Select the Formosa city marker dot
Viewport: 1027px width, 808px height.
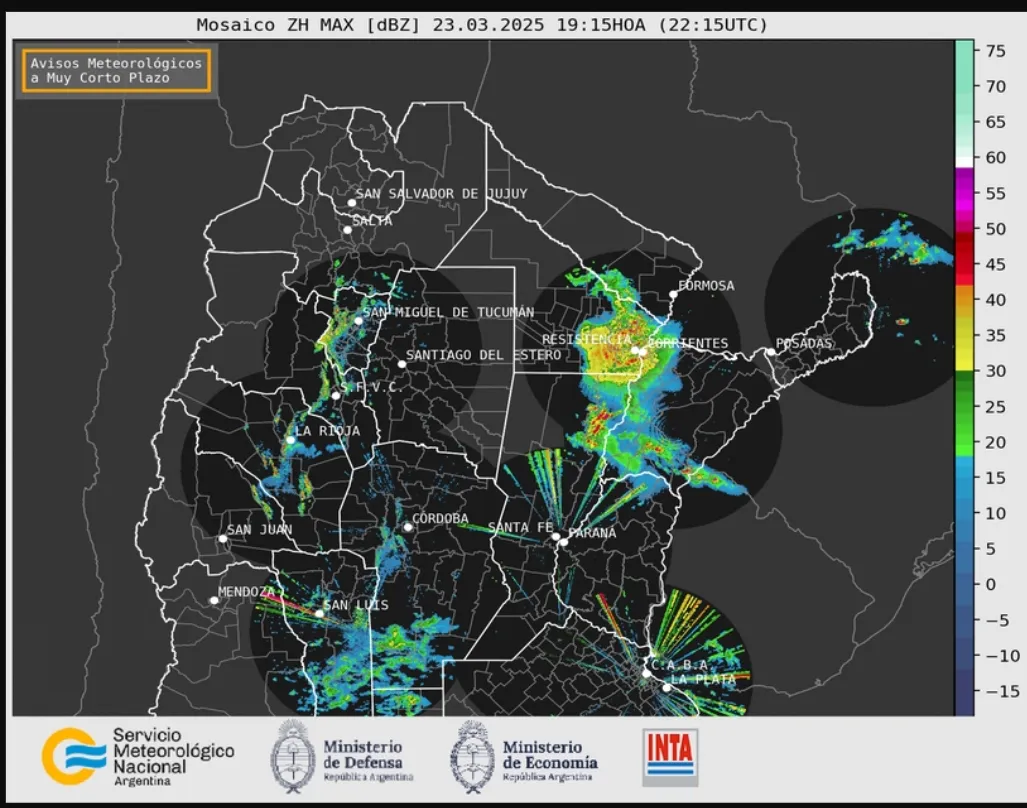(673, 295)
